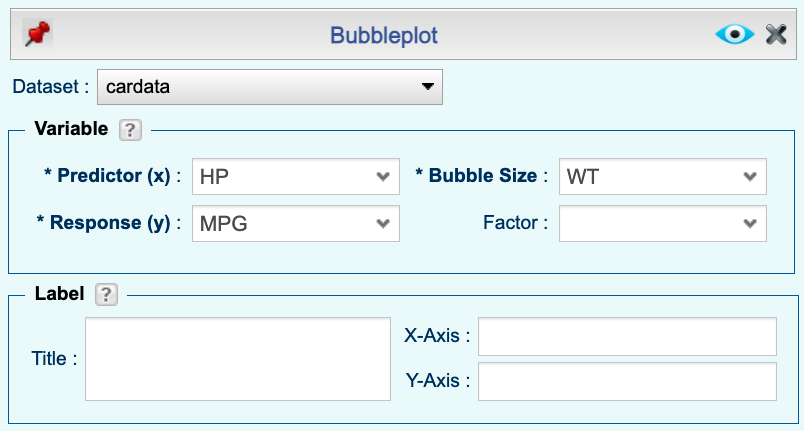Click the Variable section heading
This screenshot has width=804, height=431.
click(x=71, y=129)
